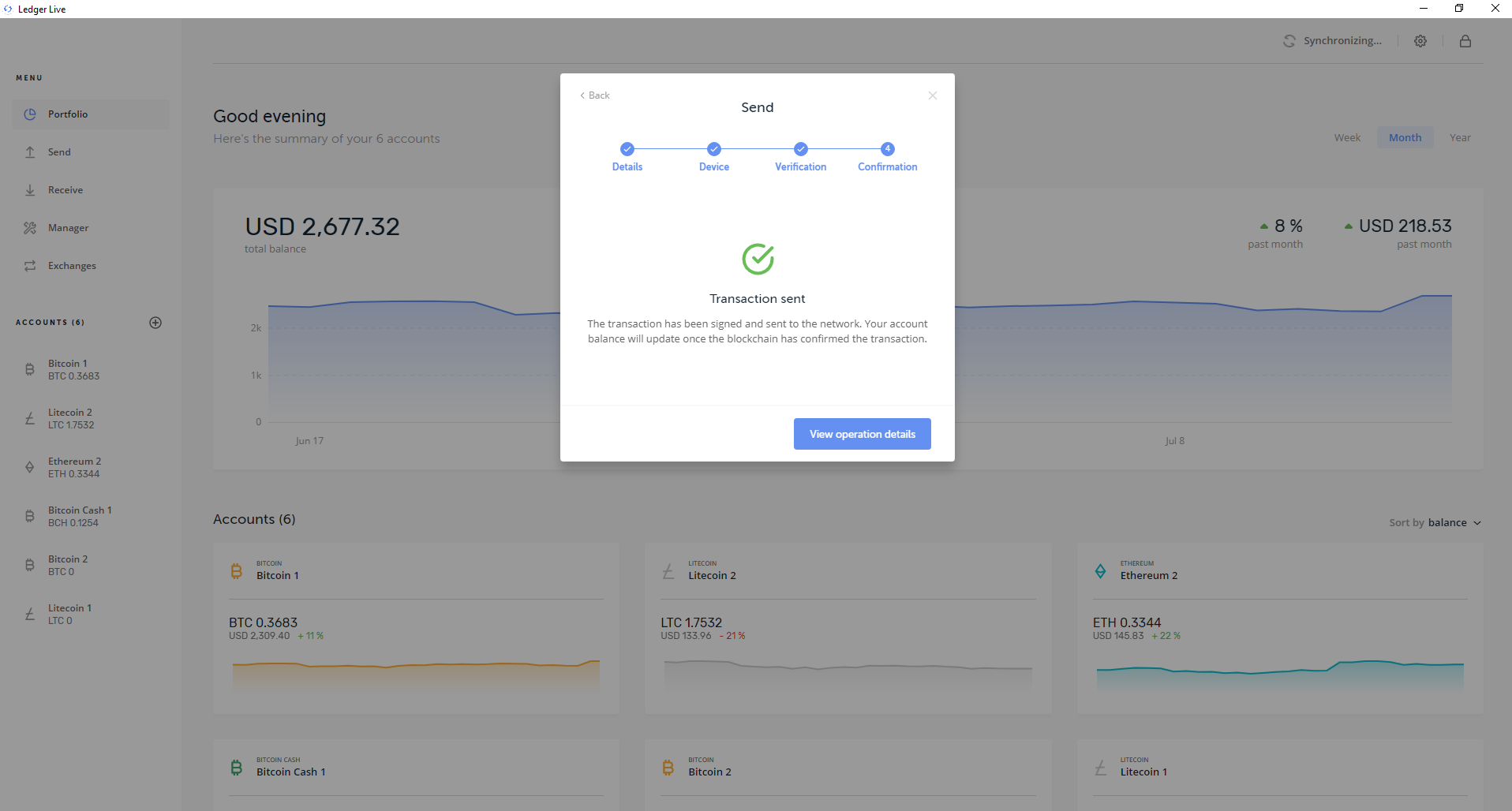1512x811 pixels.
Task: Click the Transaction sent heading
Action: (758, 299)
